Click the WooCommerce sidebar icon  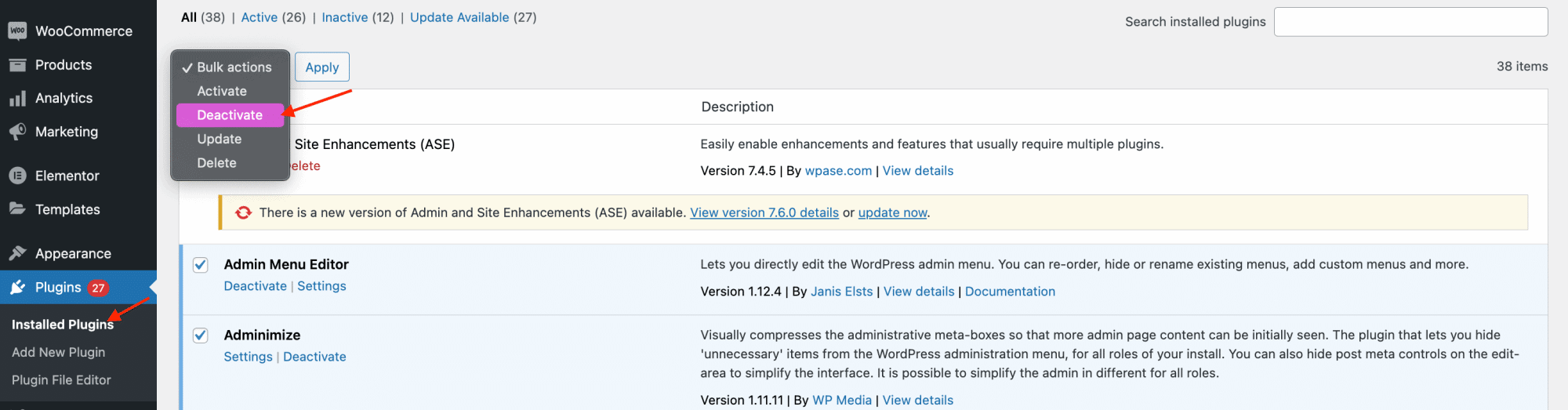click(x=17, y=31)
